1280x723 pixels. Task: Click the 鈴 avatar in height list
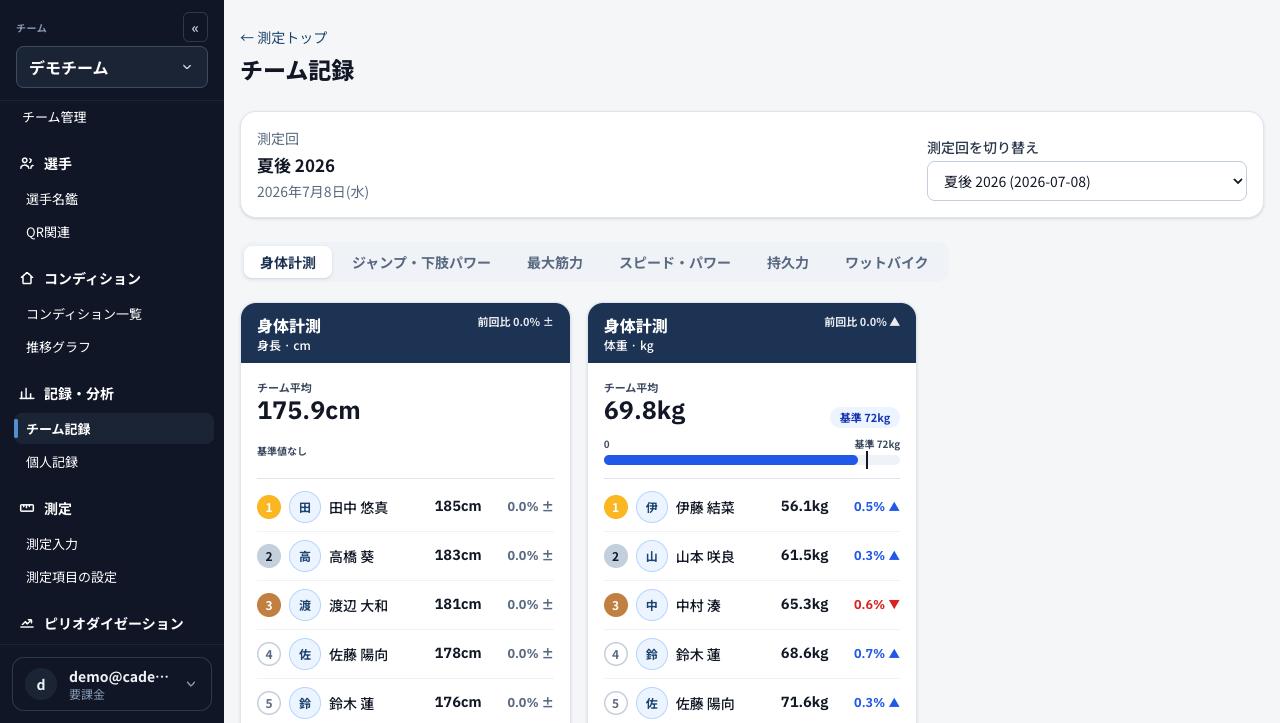305,703
